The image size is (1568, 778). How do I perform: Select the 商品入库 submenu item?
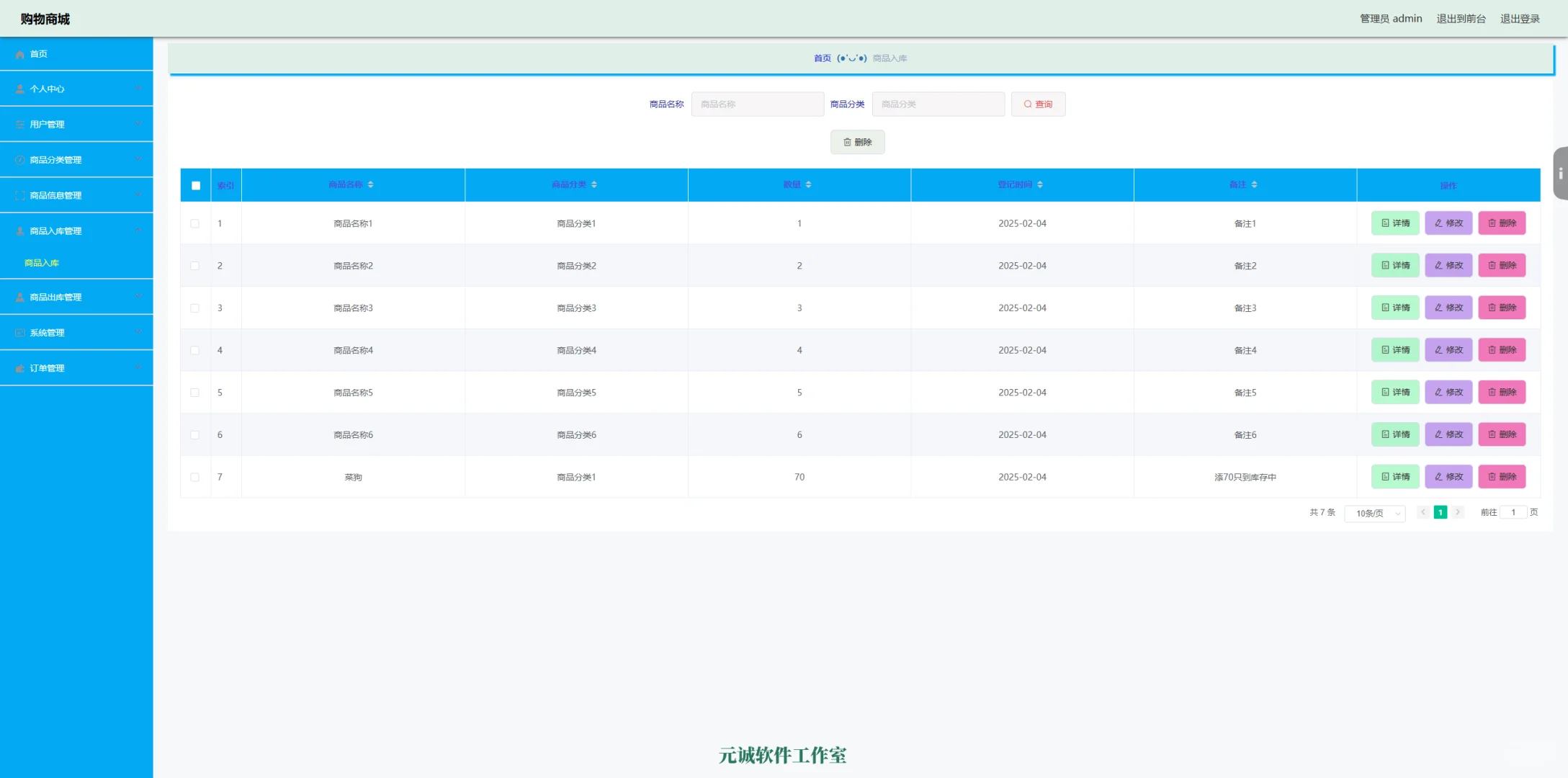42,263
